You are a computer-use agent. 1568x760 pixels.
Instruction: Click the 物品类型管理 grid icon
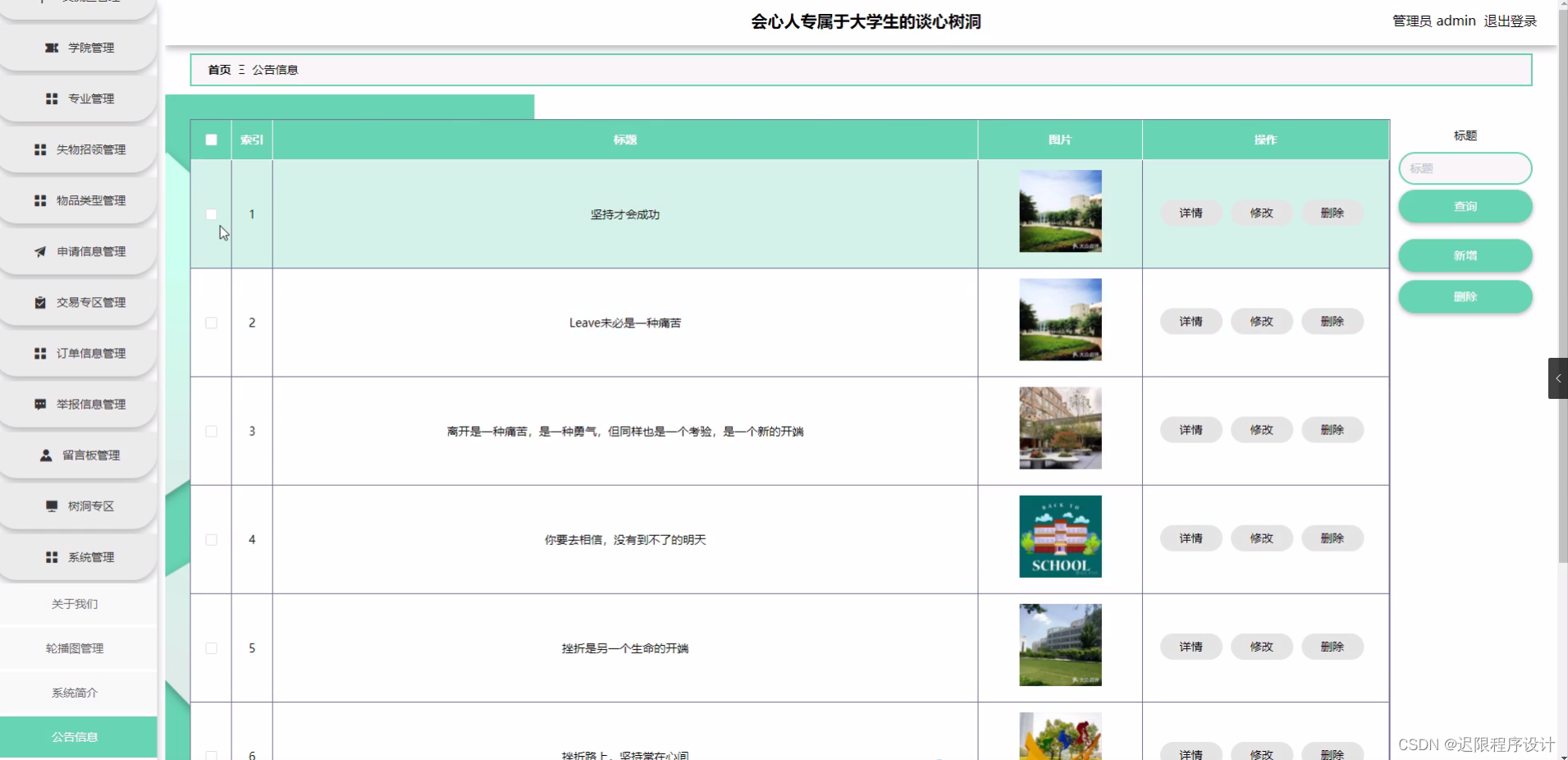tap(40, 200)
